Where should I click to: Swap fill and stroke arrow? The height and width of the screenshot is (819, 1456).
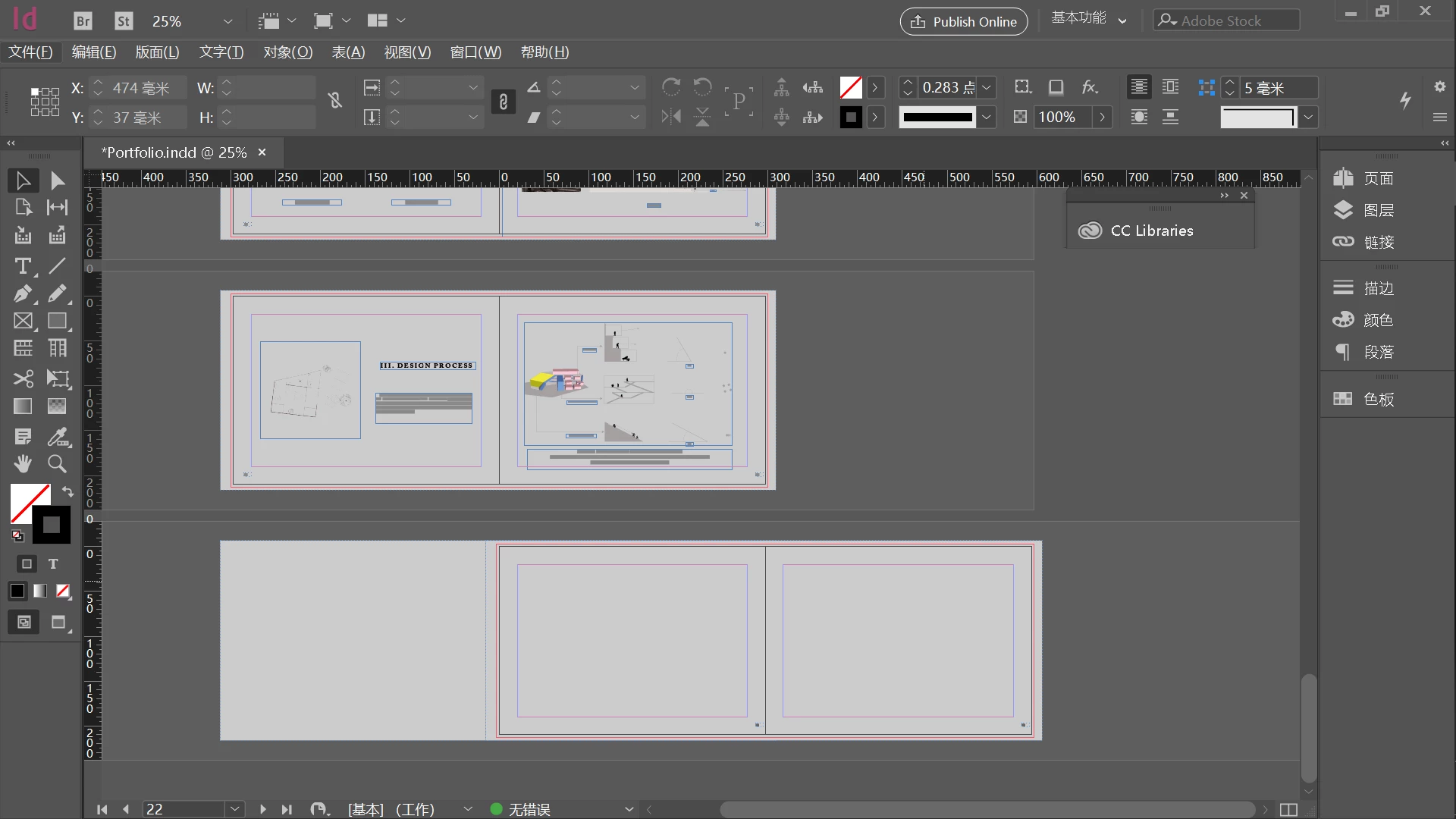pyautogui.click(x=67, y=491)
